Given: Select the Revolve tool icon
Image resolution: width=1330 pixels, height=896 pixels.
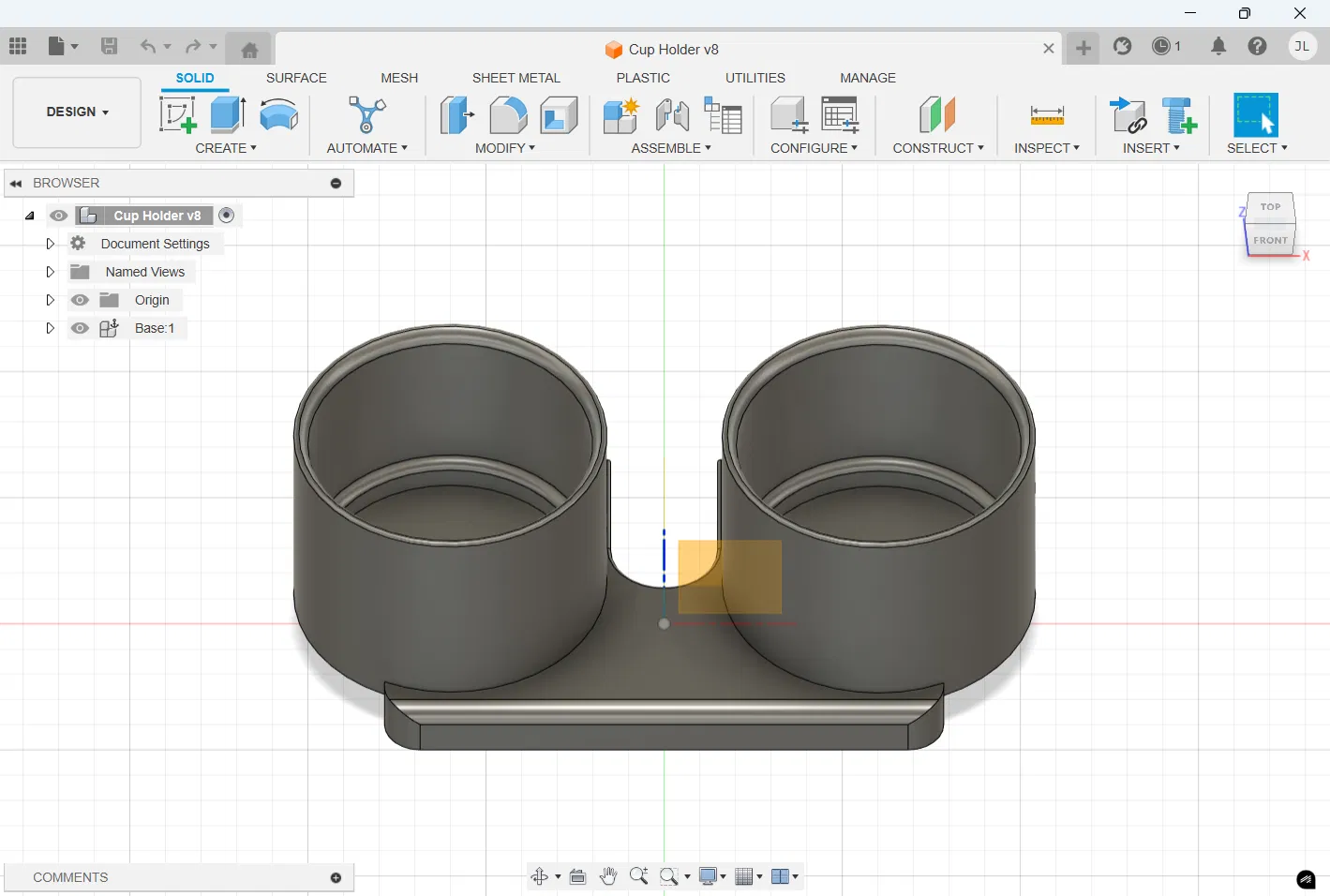Looking at the screenshot, I should pyautogui.click(x=278, y=115).
